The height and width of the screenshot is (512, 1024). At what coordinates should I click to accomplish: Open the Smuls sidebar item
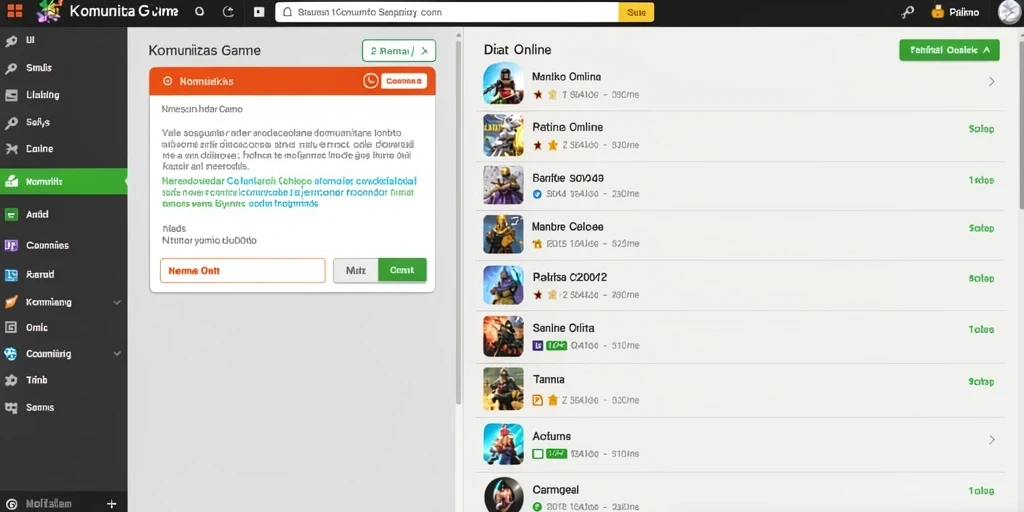(63, 68)
